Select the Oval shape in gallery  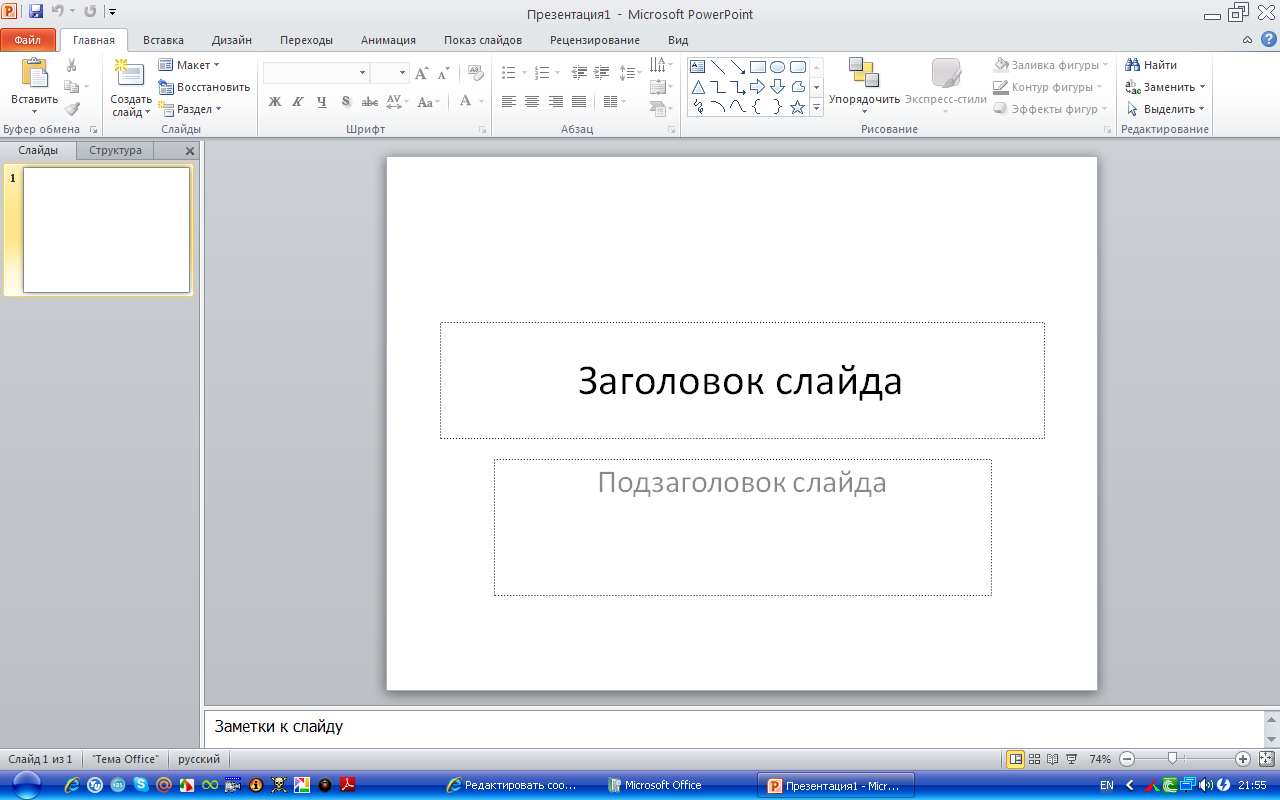click(778, 67)
